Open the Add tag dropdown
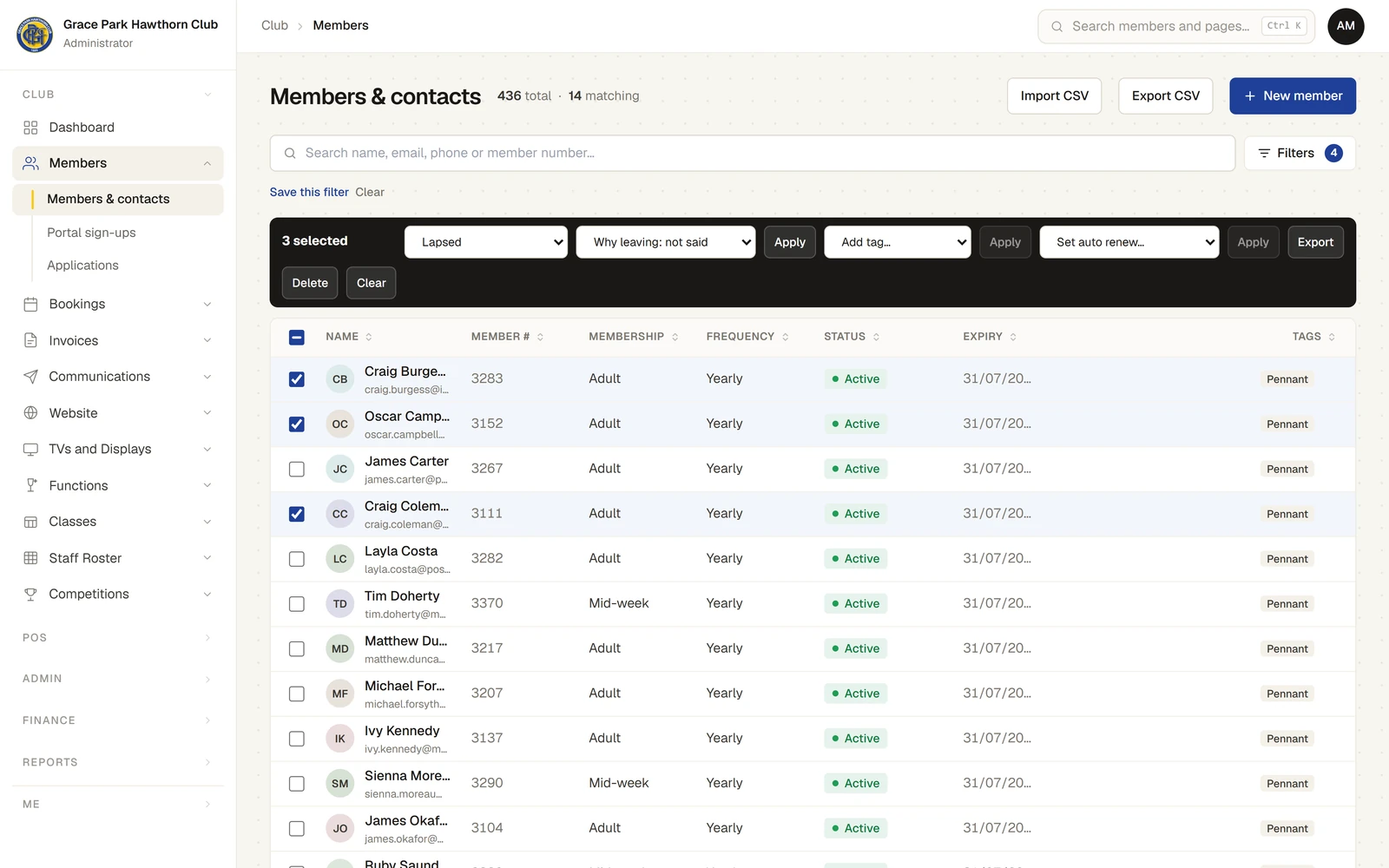Viewport: 1389px width, 868px height. tap(897, 242)
